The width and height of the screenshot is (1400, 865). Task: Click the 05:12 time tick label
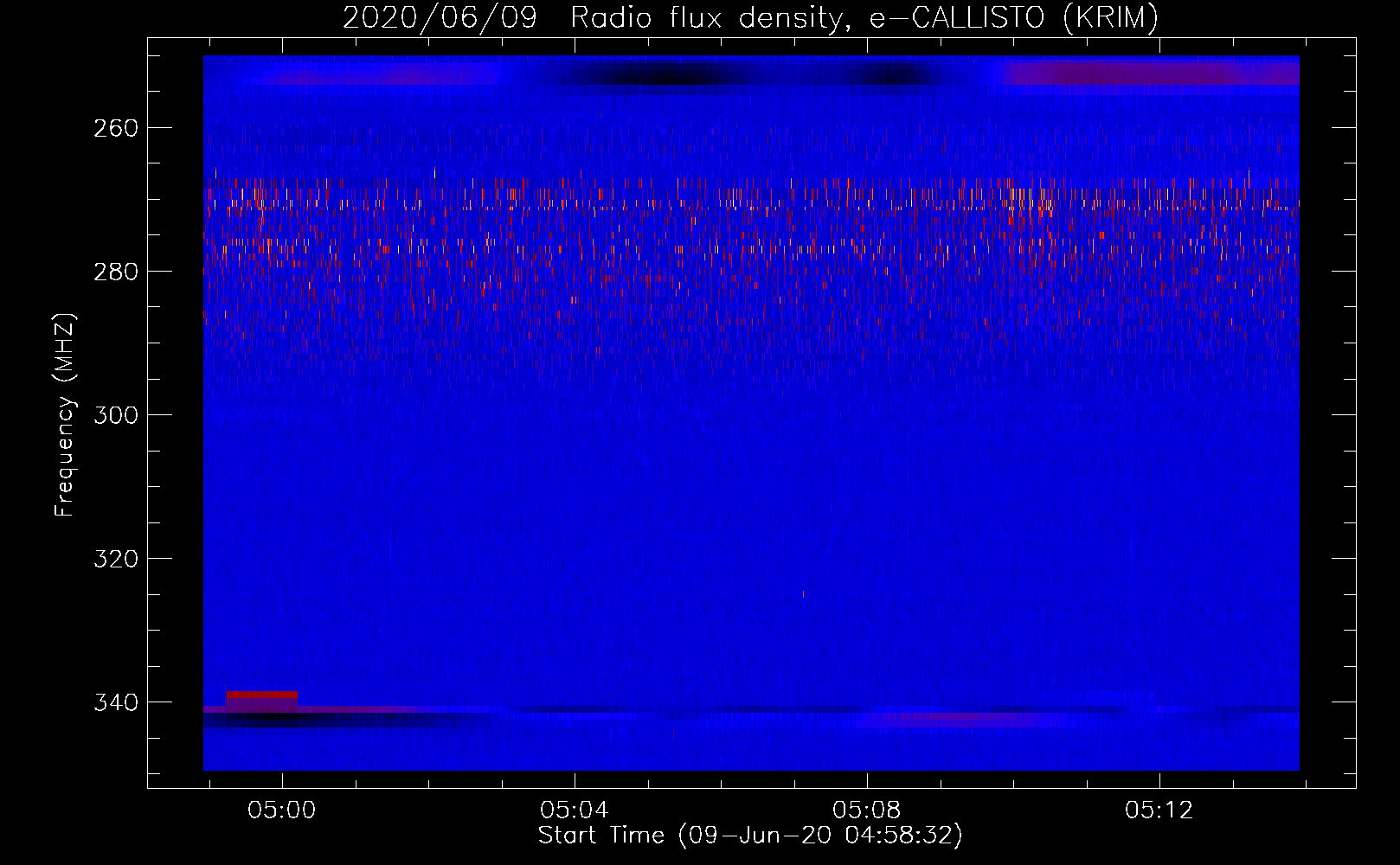tap(1159, 811)
